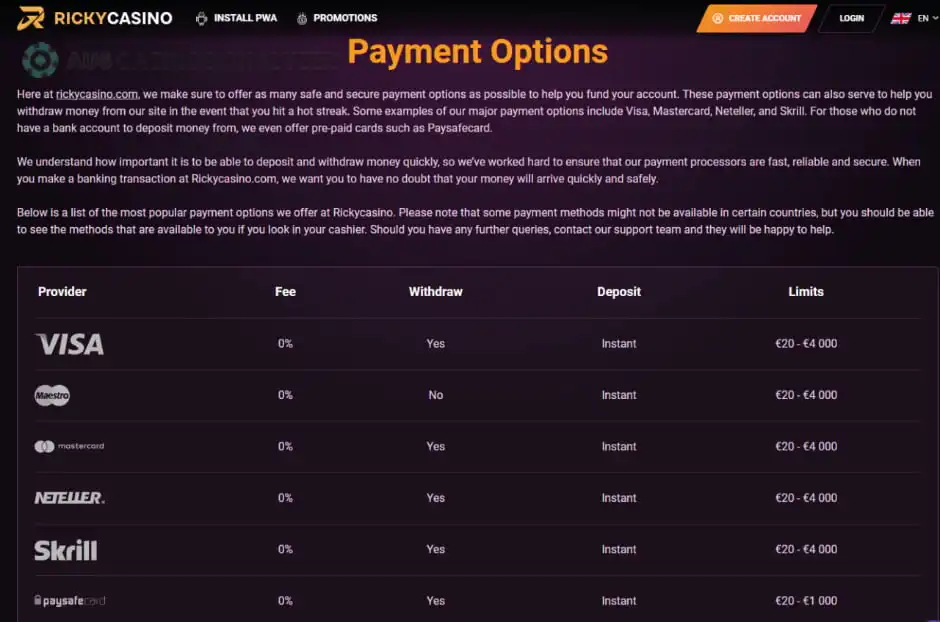
Task: Click the Limits column header
Action: 805,292
